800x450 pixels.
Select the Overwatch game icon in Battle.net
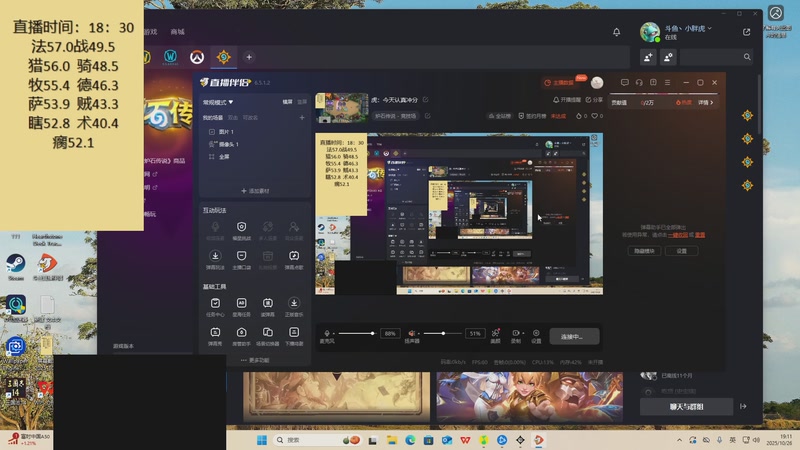197,57
